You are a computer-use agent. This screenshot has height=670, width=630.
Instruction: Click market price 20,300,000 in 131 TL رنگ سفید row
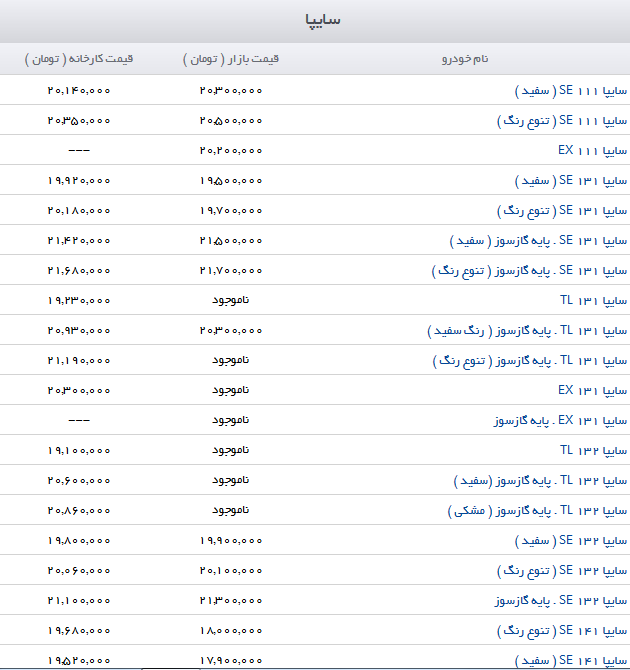coord(231,331)
